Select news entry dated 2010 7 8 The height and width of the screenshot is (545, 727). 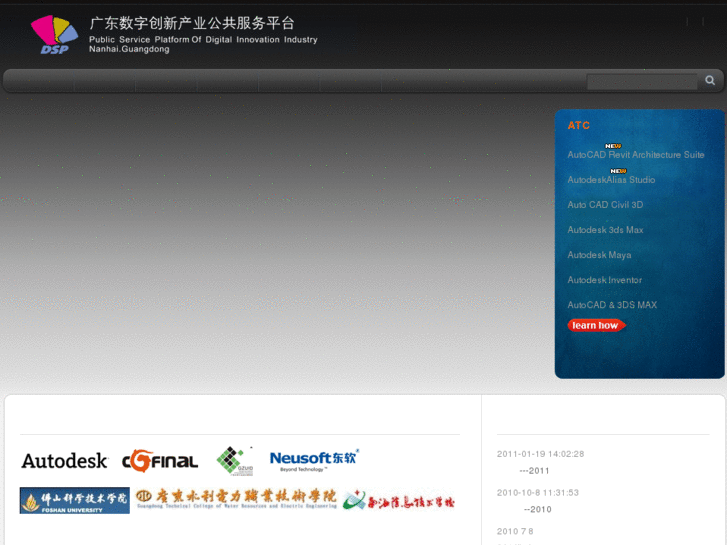[x=515, y=532]
